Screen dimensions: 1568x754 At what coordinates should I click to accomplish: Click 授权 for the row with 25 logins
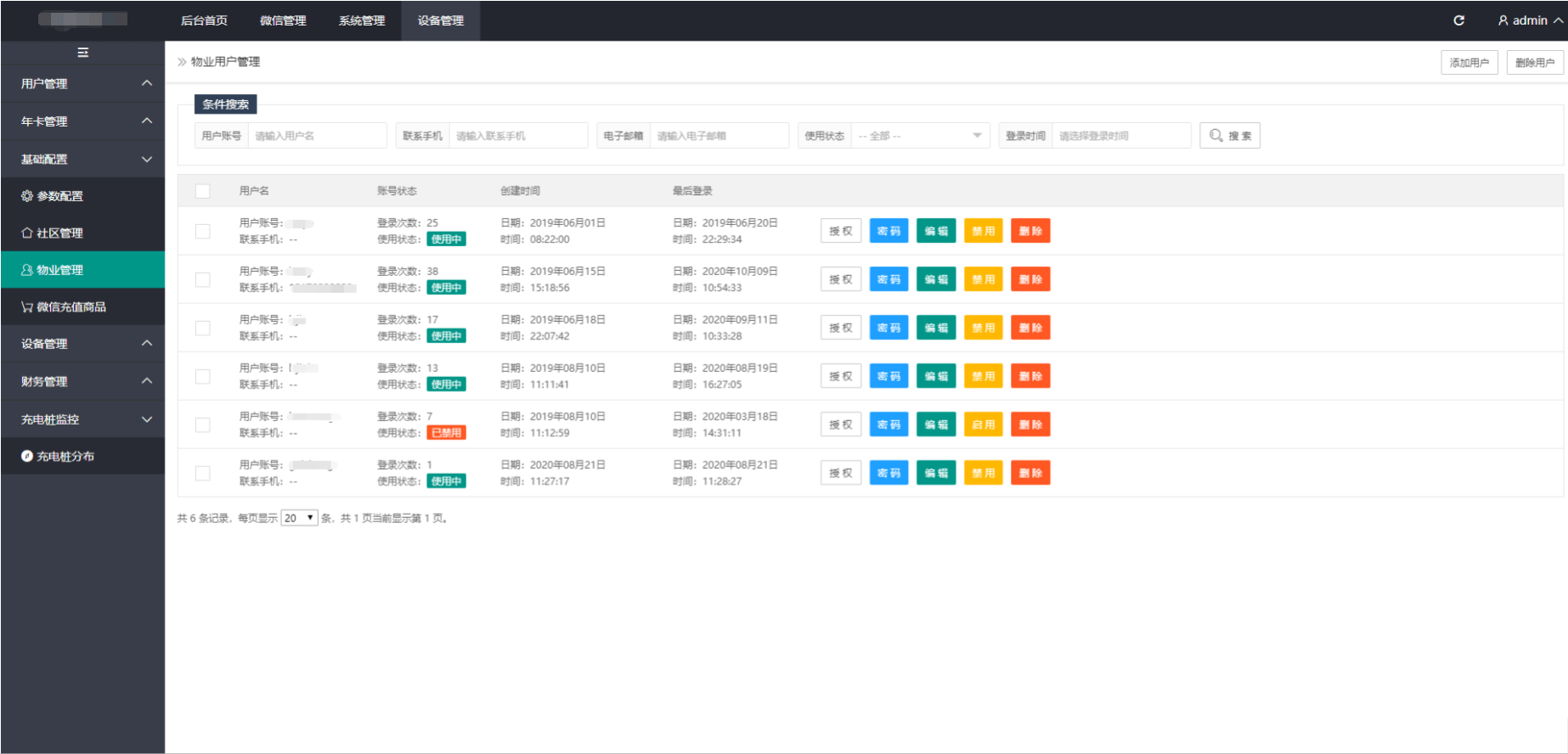coord(841,231)
